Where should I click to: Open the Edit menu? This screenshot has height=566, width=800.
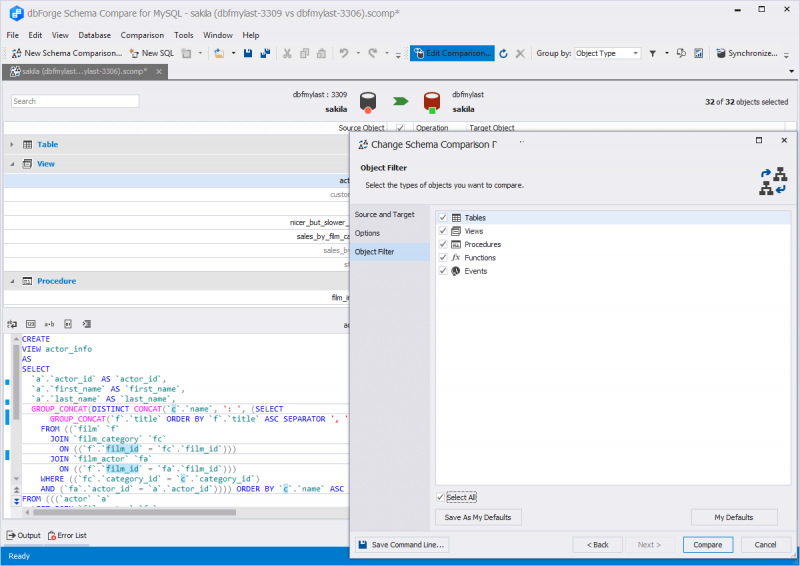[35, 35]
